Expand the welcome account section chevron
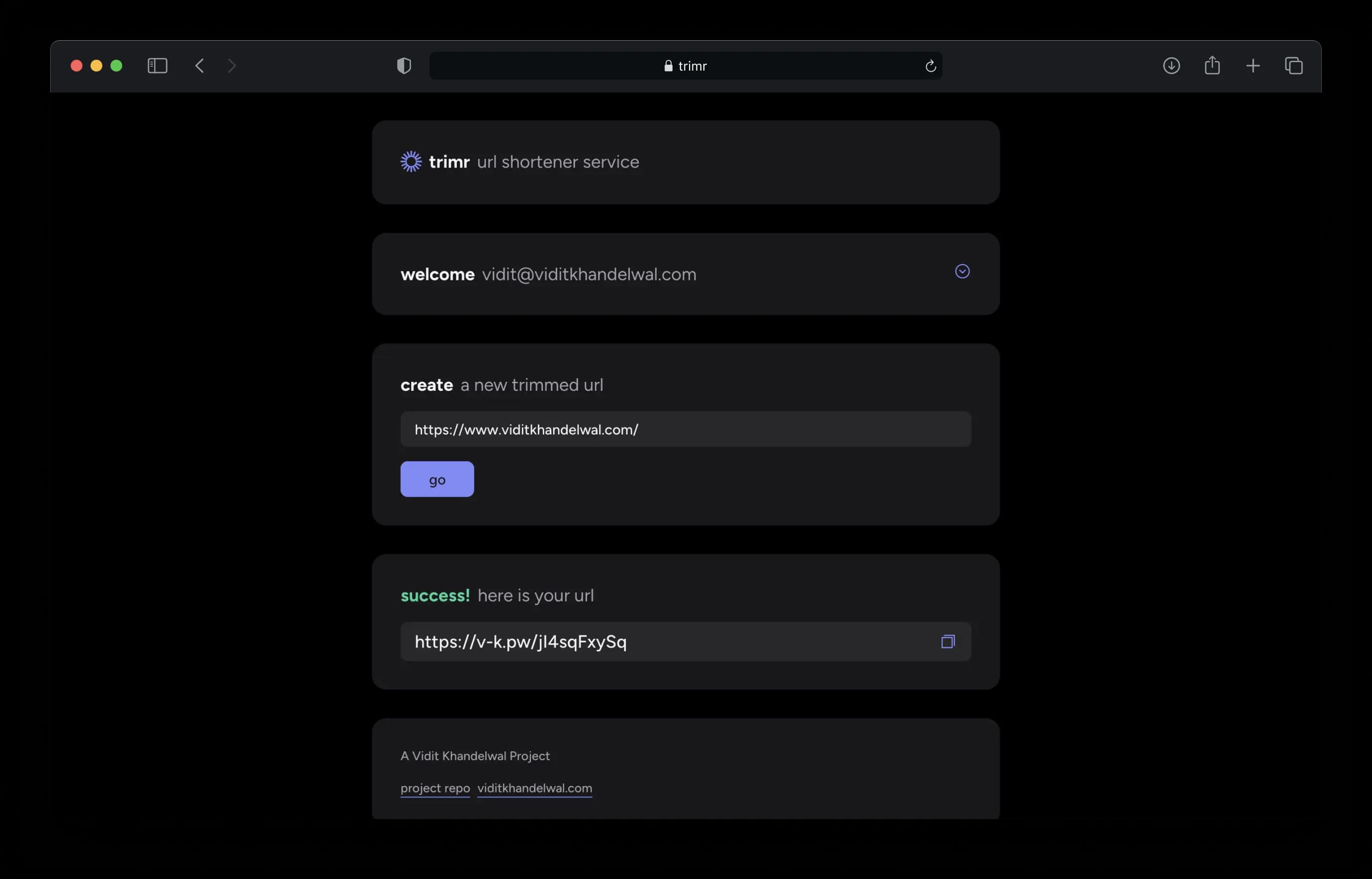 click(x=962, y=271)
